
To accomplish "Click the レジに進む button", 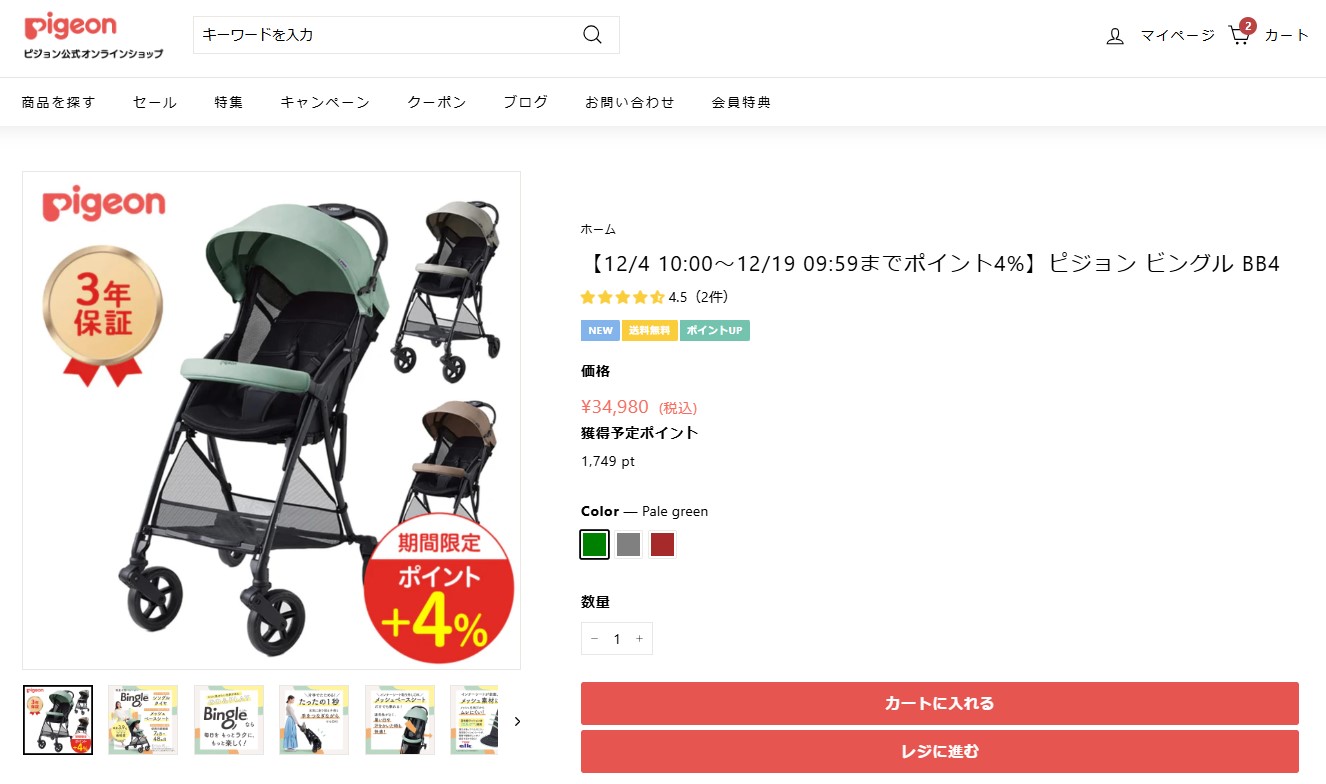I will coord(939,751).
